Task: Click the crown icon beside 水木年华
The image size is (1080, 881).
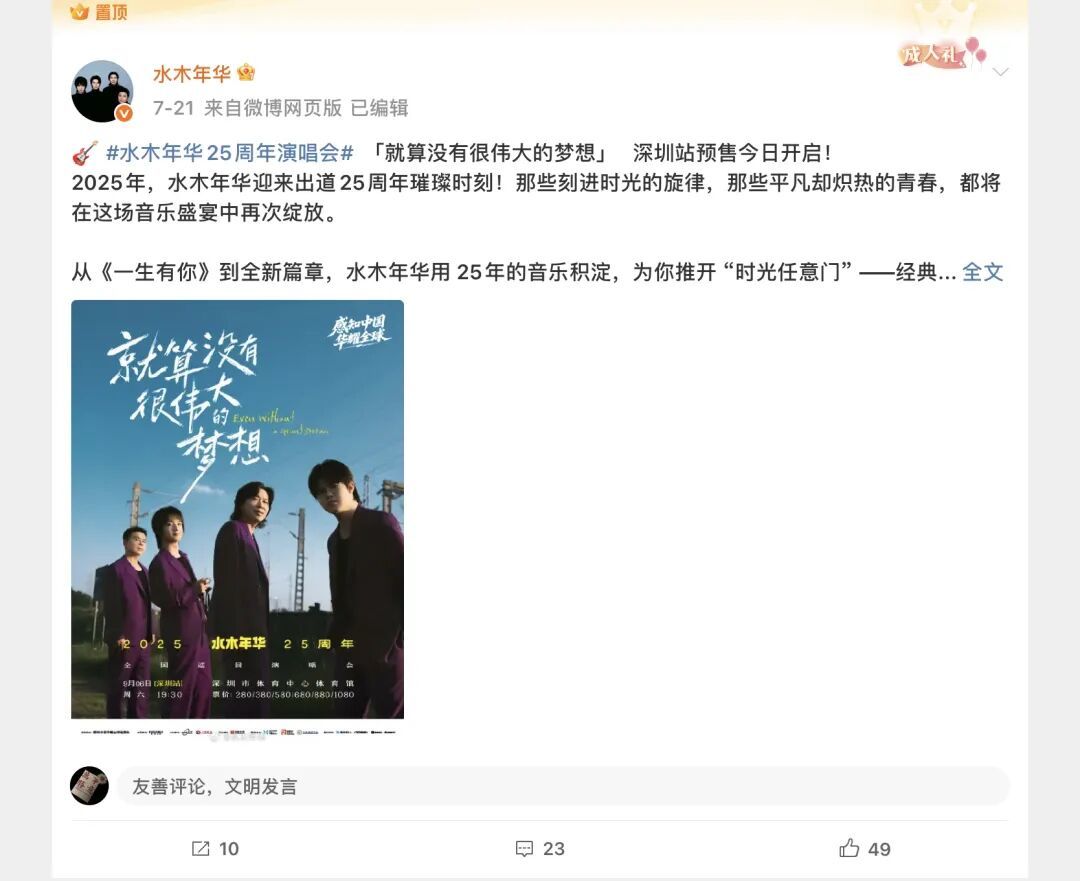Action: (x=246, y=72)
